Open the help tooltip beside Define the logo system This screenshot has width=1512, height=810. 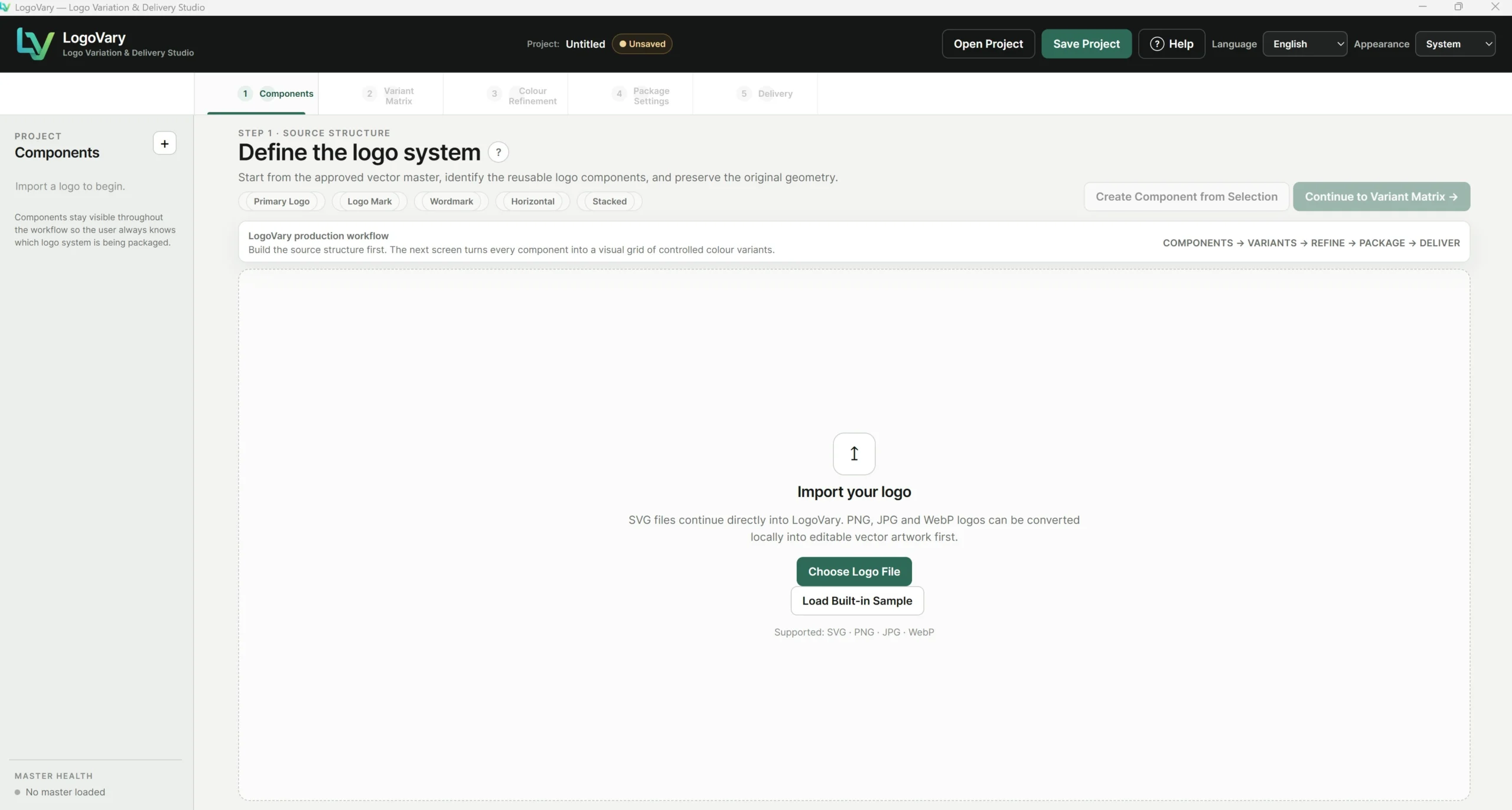[498, 152]
